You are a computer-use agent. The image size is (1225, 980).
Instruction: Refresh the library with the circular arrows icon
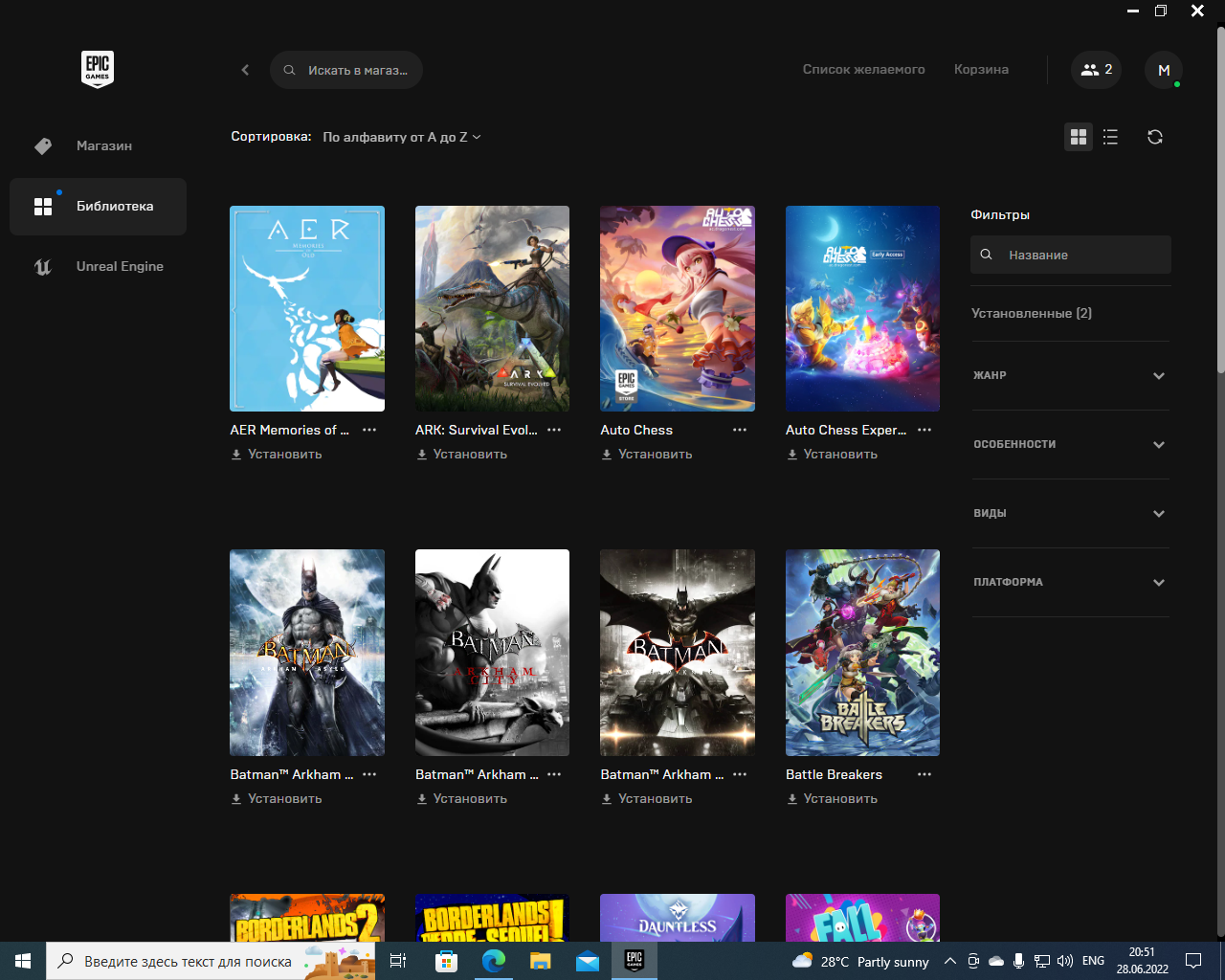click(x=1155, y=137)
